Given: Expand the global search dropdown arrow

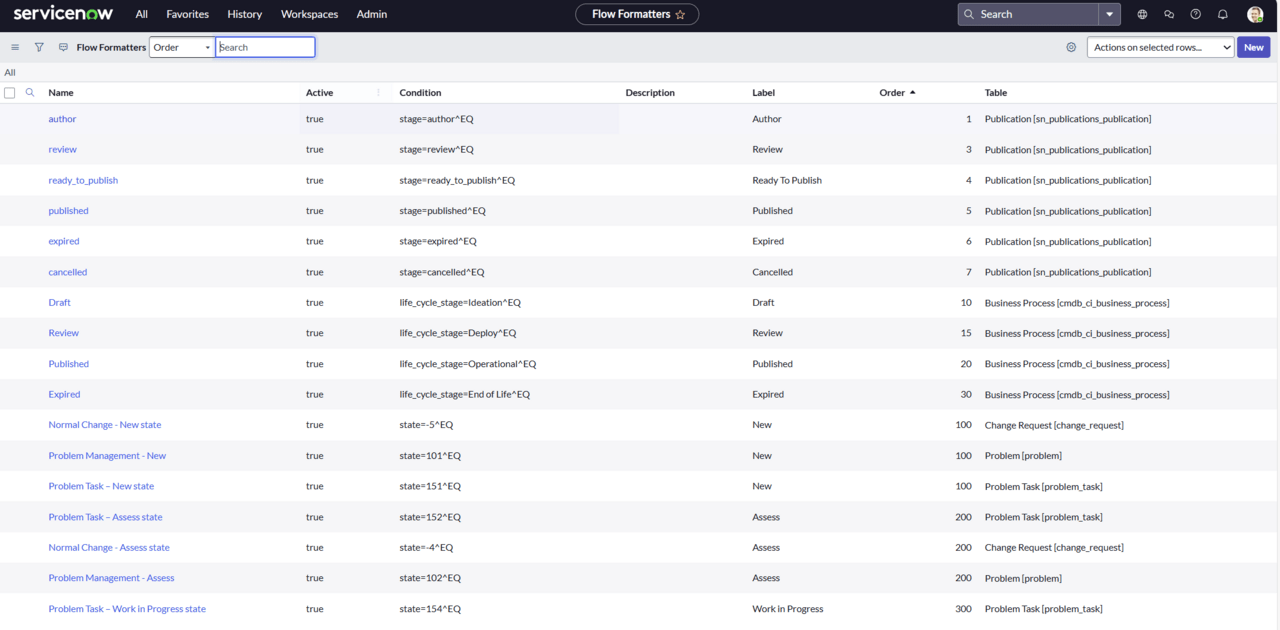Looking at the screenshot, I should point(1109,15).
